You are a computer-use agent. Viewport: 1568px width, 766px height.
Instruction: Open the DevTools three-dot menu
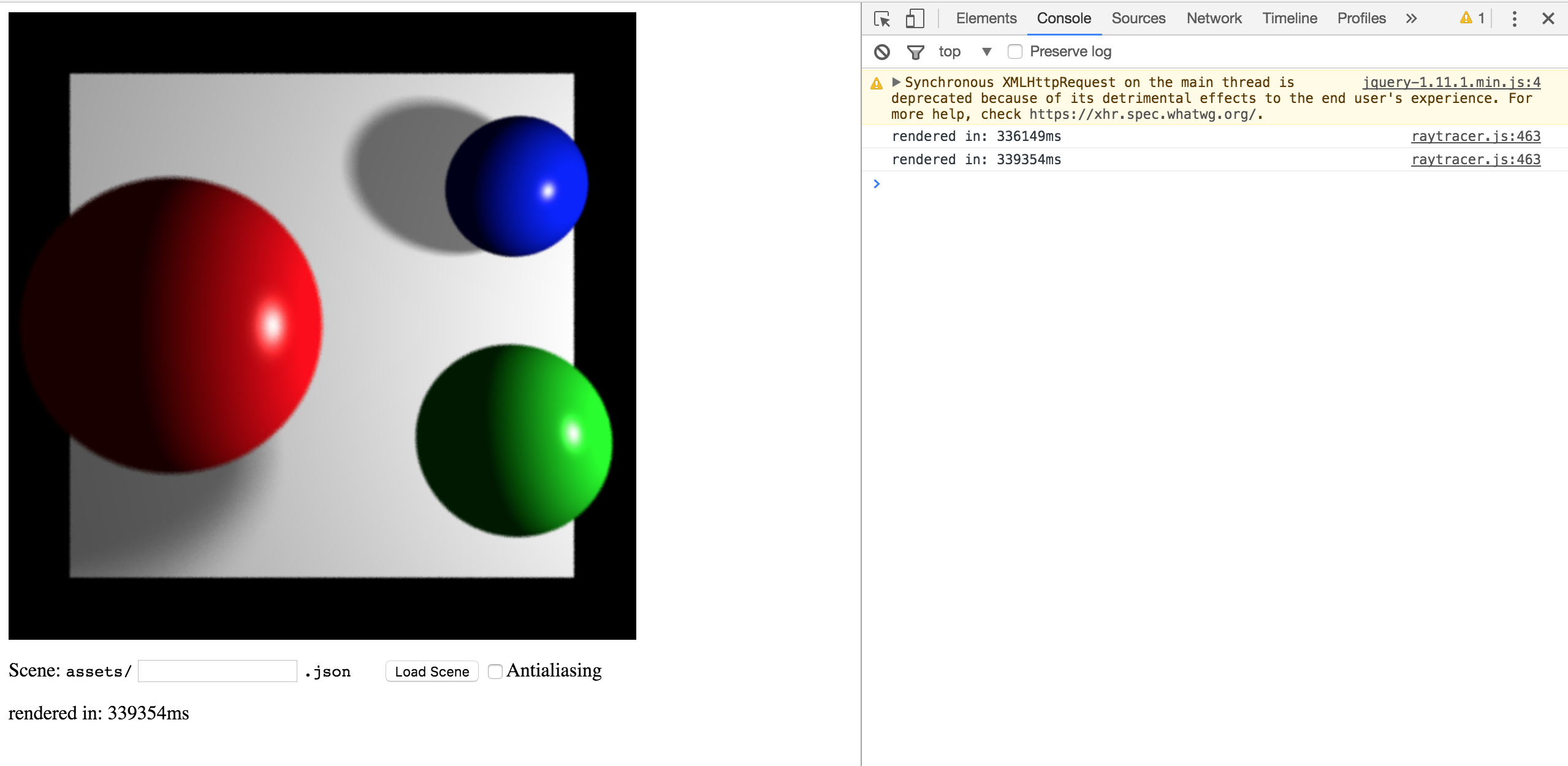1514,18
